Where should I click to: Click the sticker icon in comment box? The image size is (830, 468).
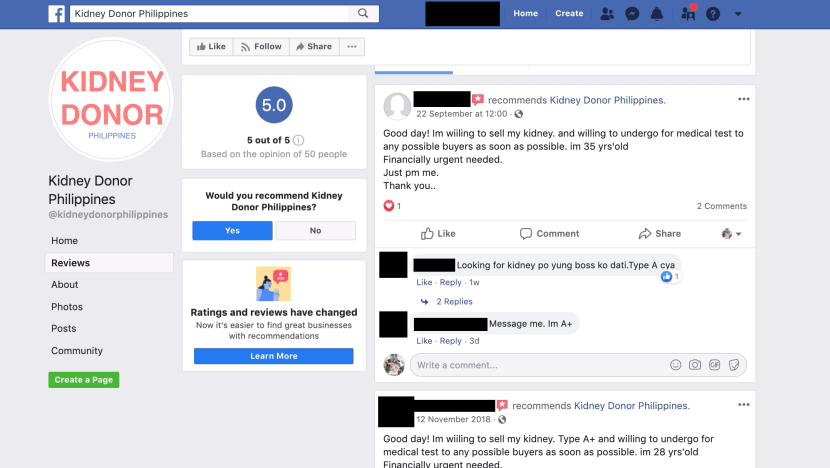point(734,365)
